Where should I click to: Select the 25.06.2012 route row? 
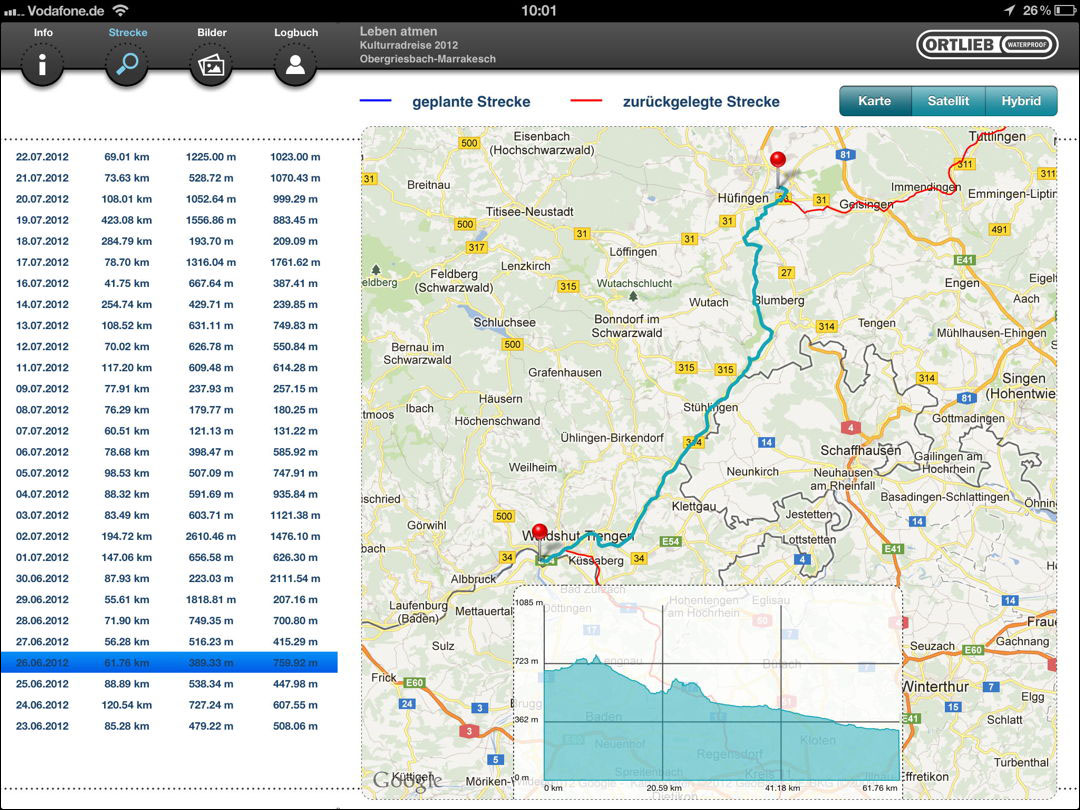click(169, 683)
